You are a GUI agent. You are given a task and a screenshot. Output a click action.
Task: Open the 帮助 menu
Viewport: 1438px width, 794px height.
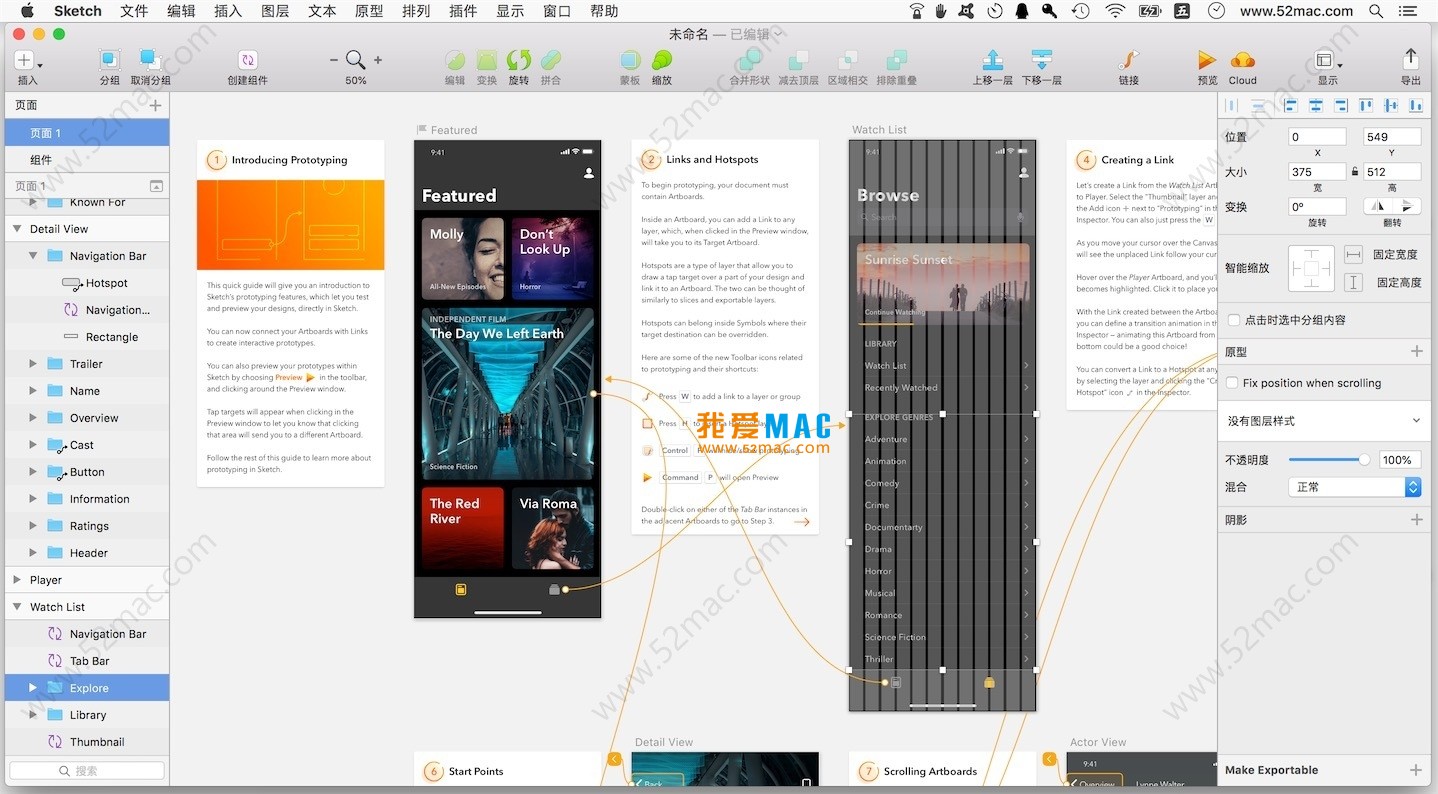pos(604,11)
